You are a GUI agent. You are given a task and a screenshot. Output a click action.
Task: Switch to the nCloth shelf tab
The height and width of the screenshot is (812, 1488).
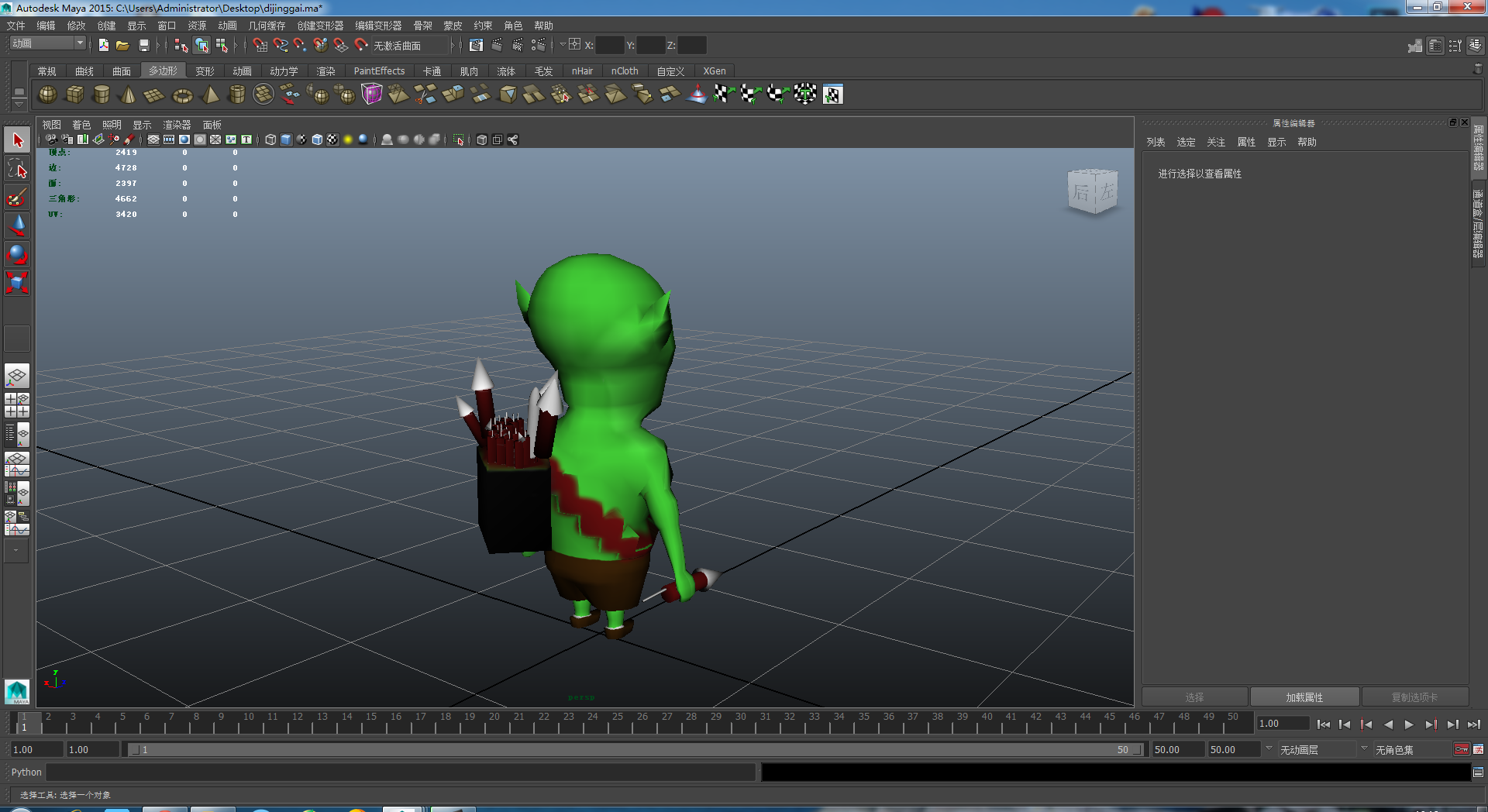(625, 71)
